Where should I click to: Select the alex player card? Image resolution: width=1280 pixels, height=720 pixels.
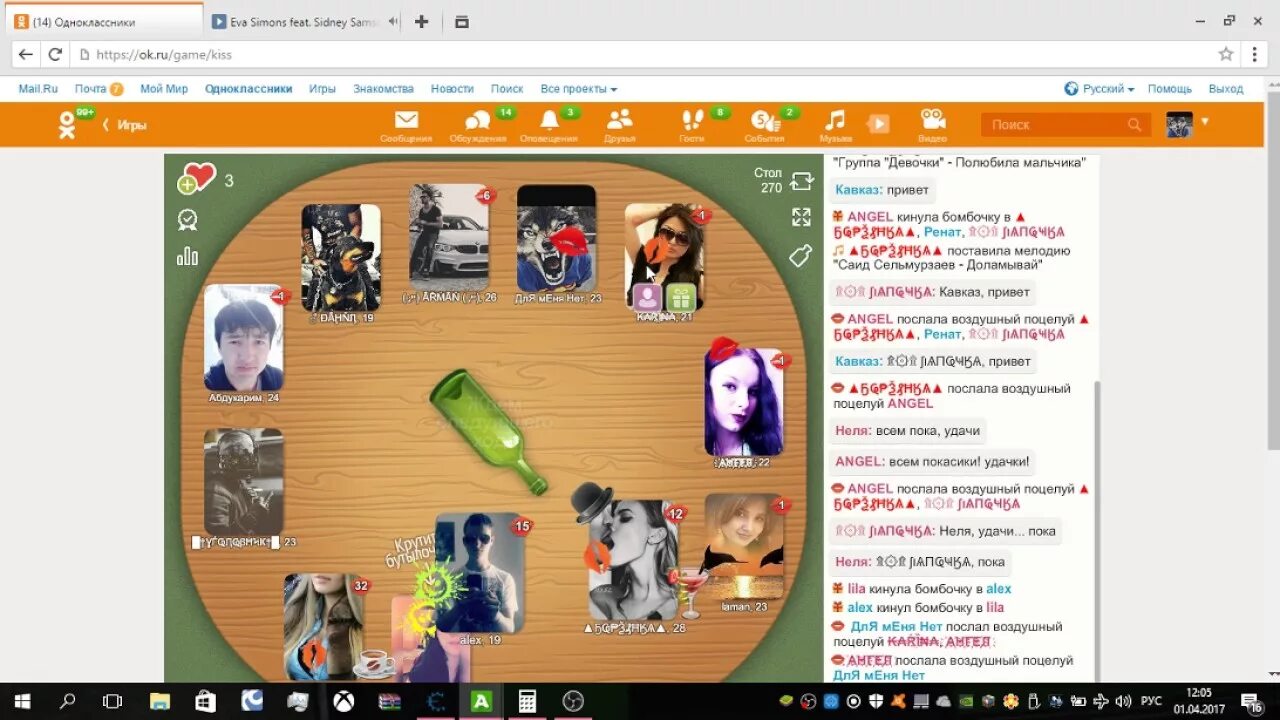[x=480, y=573]
